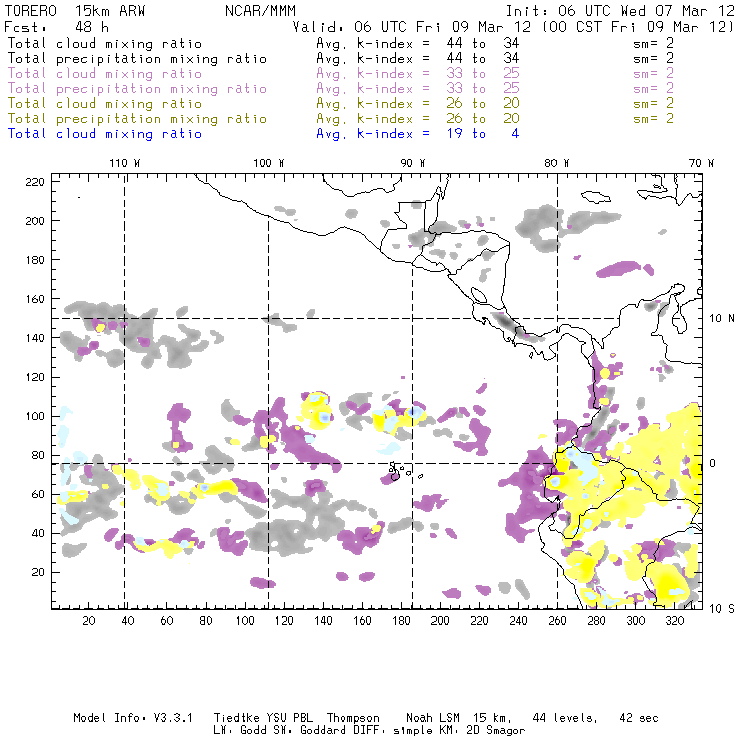
Task: Click '44 levels,' in the footer
Action: (x=565, y=718)
